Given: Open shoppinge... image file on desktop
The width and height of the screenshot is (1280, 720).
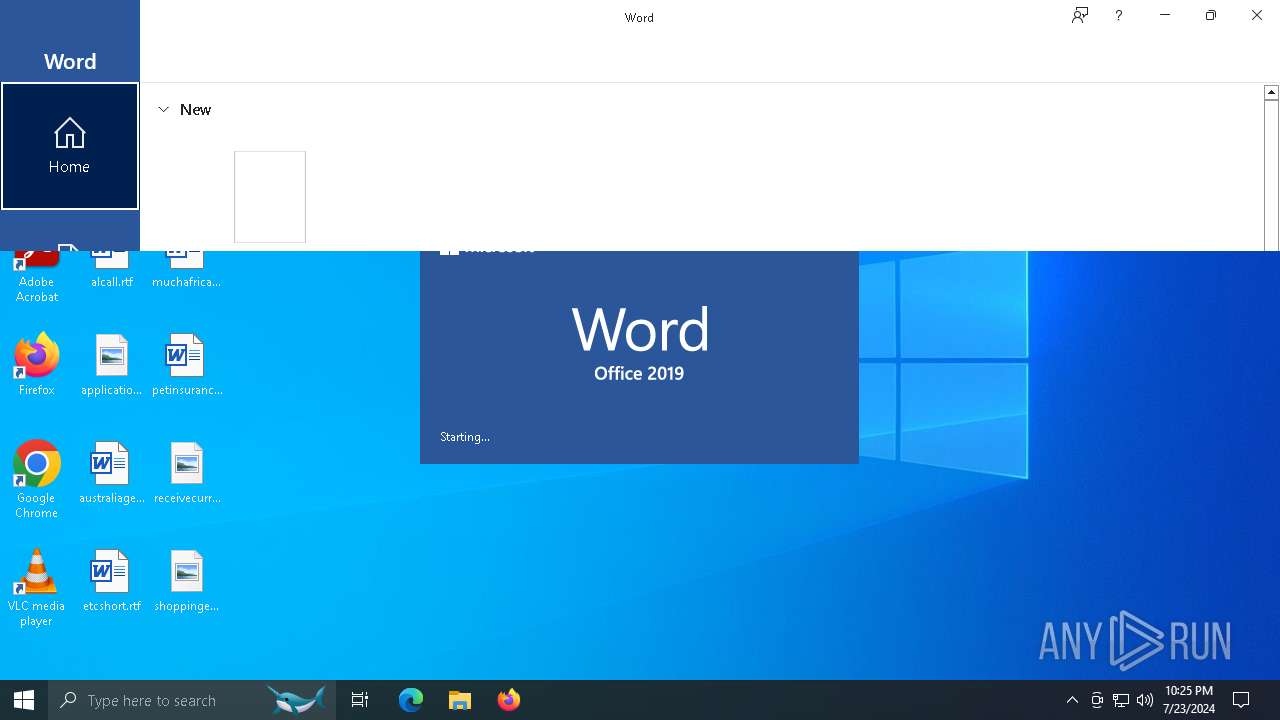Looking at the screenshot, I should 187,581.
